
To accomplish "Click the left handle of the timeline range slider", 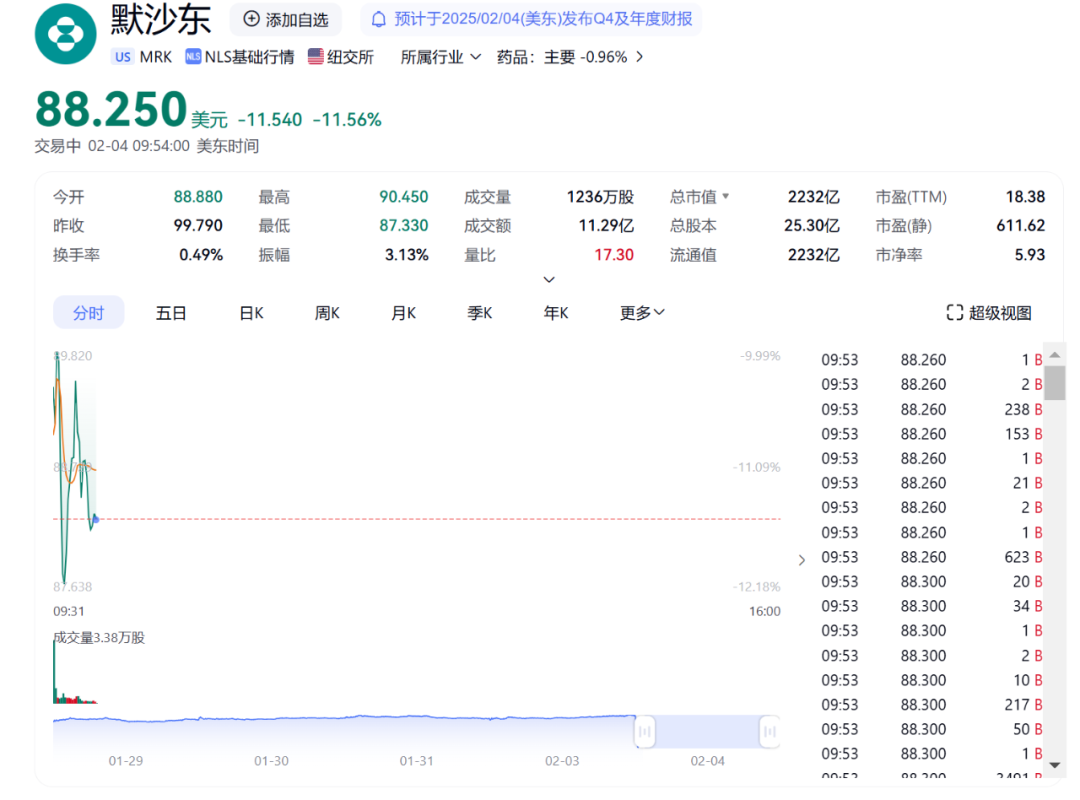I will pos(645,732).
